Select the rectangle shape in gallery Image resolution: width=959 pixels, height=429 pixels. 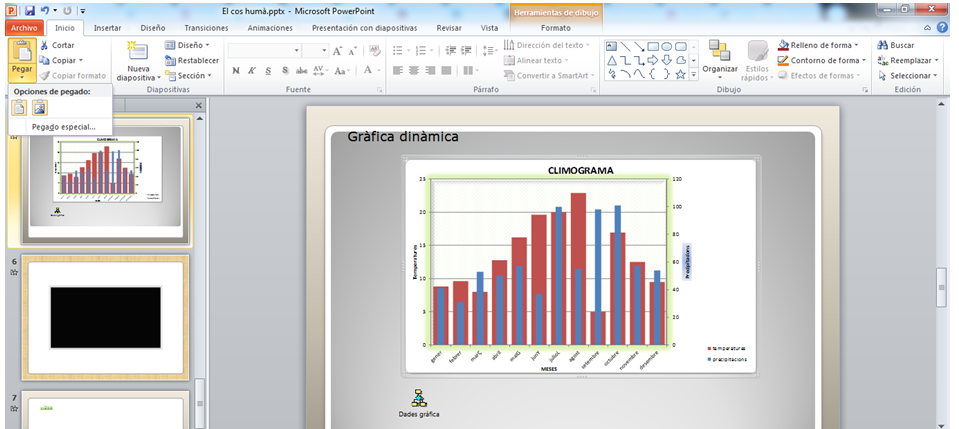pyautogui.click(x=653, y=47)
